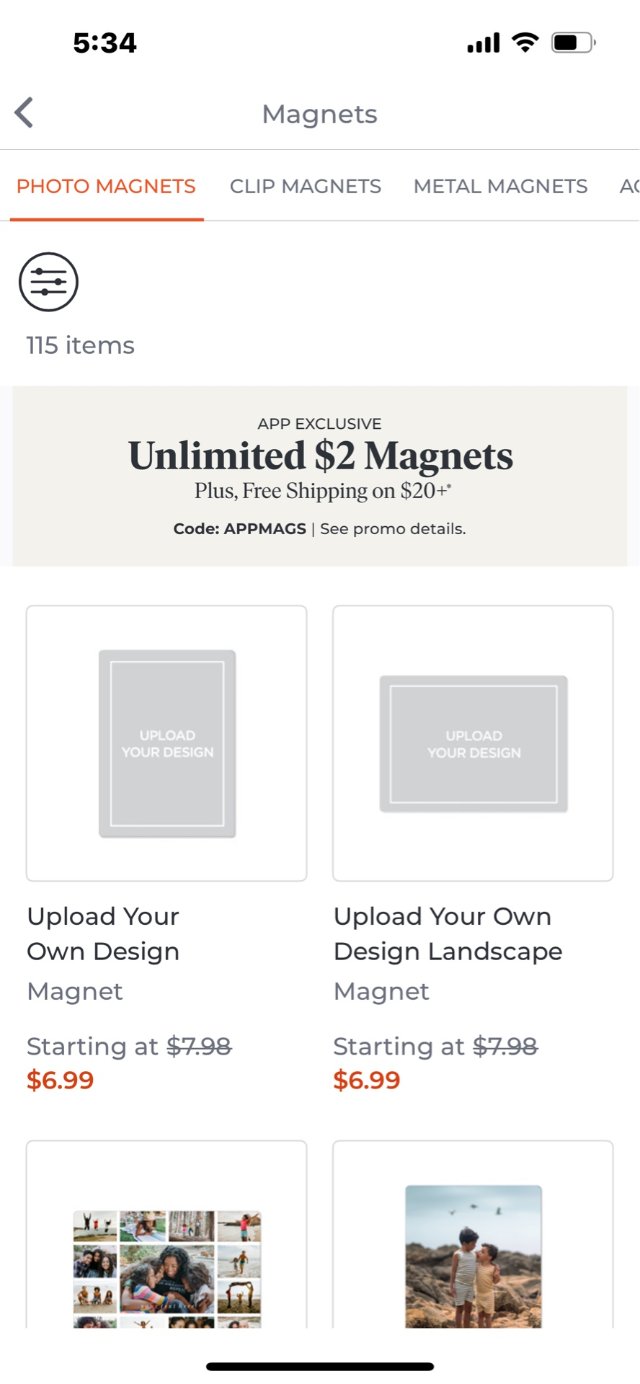This screenshot has height=1384, width=640.
Task: Open the photo collage magnet thumbnail
Action: click(x=167, y=1267)
